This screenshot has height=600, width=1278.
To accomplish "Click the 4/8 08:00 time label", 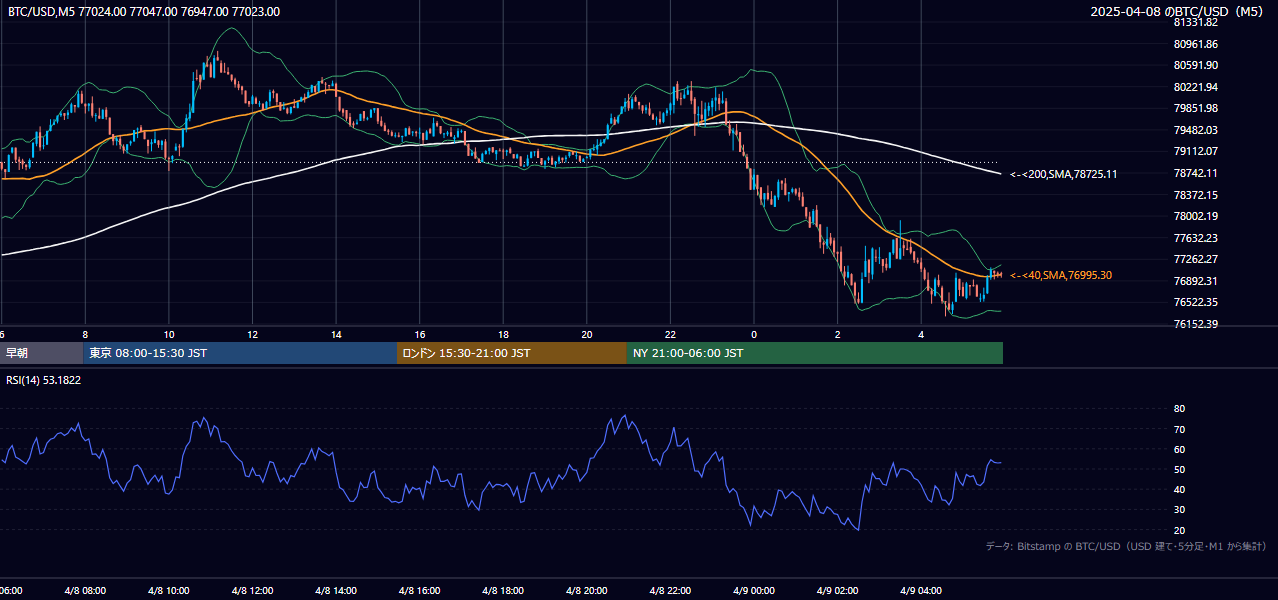I will point(85,591).
